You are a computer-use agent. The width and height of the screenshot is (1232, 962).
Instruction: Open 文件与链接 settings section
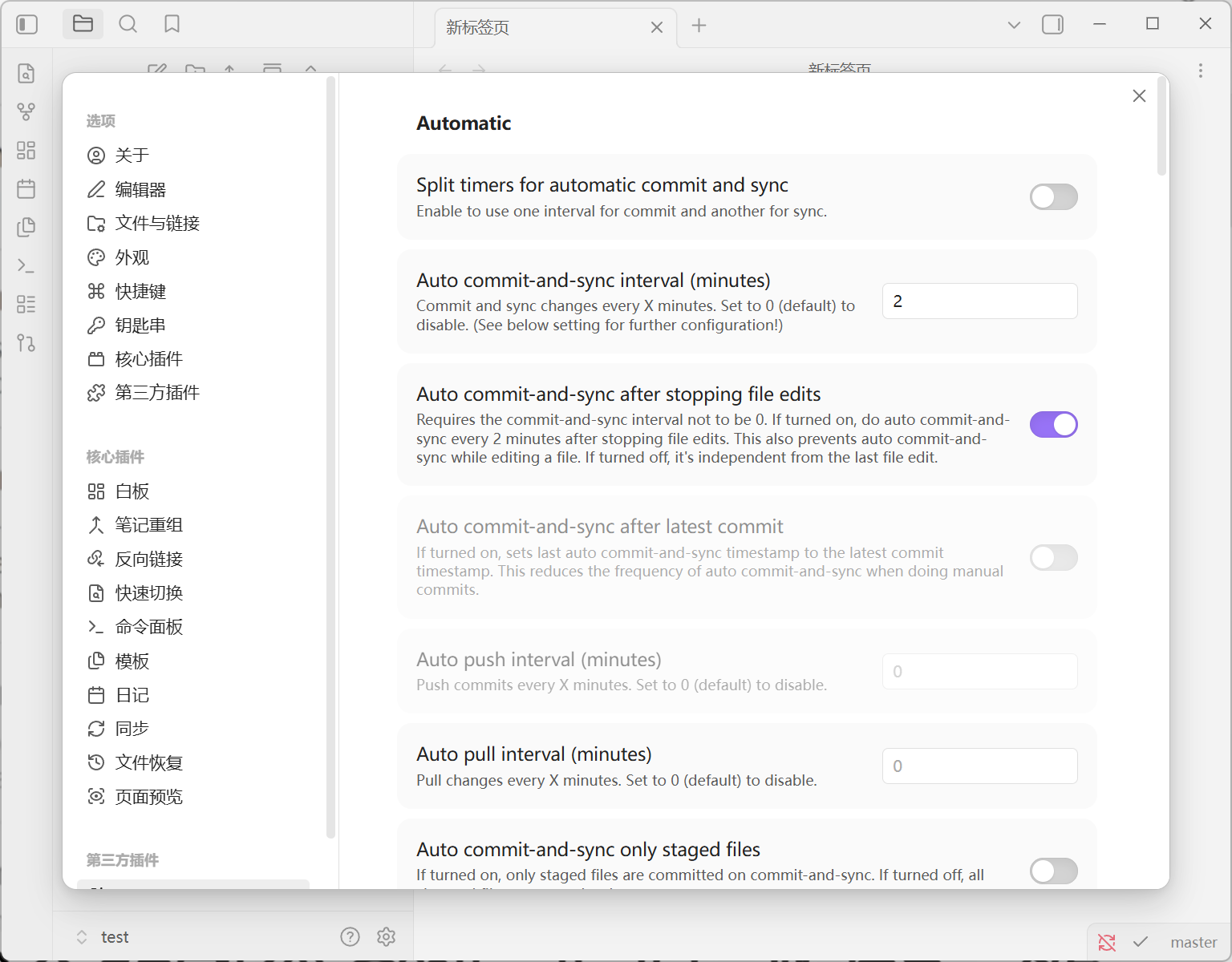(193, 223)
